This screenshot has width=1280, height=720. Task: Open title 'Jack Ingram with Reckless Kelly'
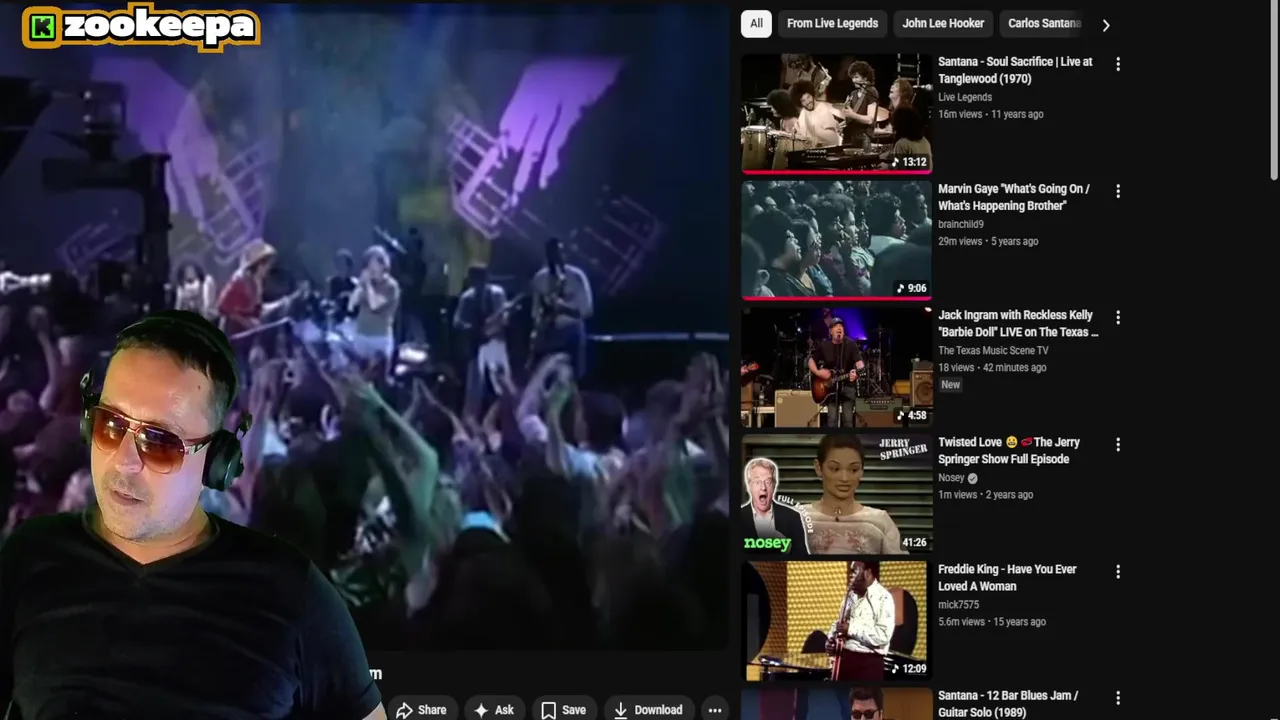point(1018,324)
